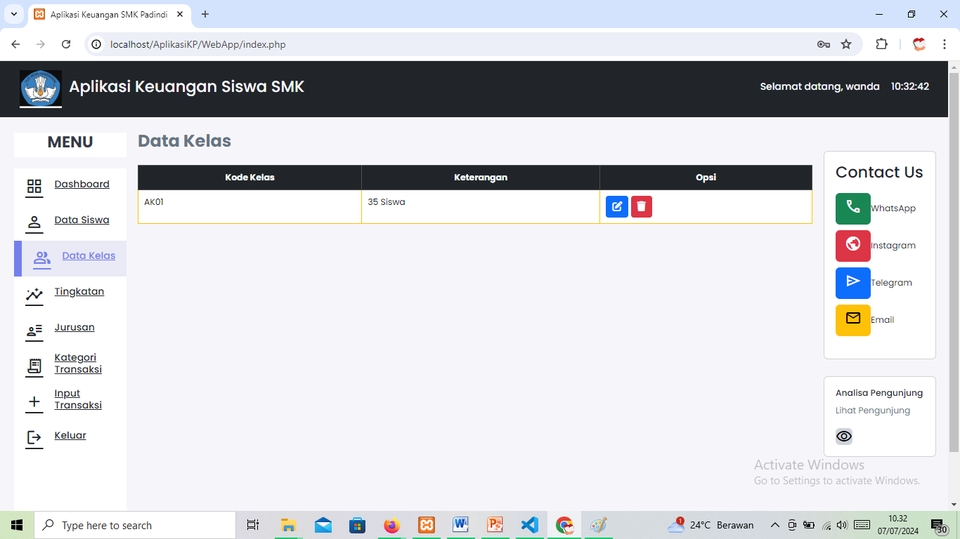The width and height of the screenshot is (960, 539).
Task: Open a new browser tab
Action: coord(205,14)
